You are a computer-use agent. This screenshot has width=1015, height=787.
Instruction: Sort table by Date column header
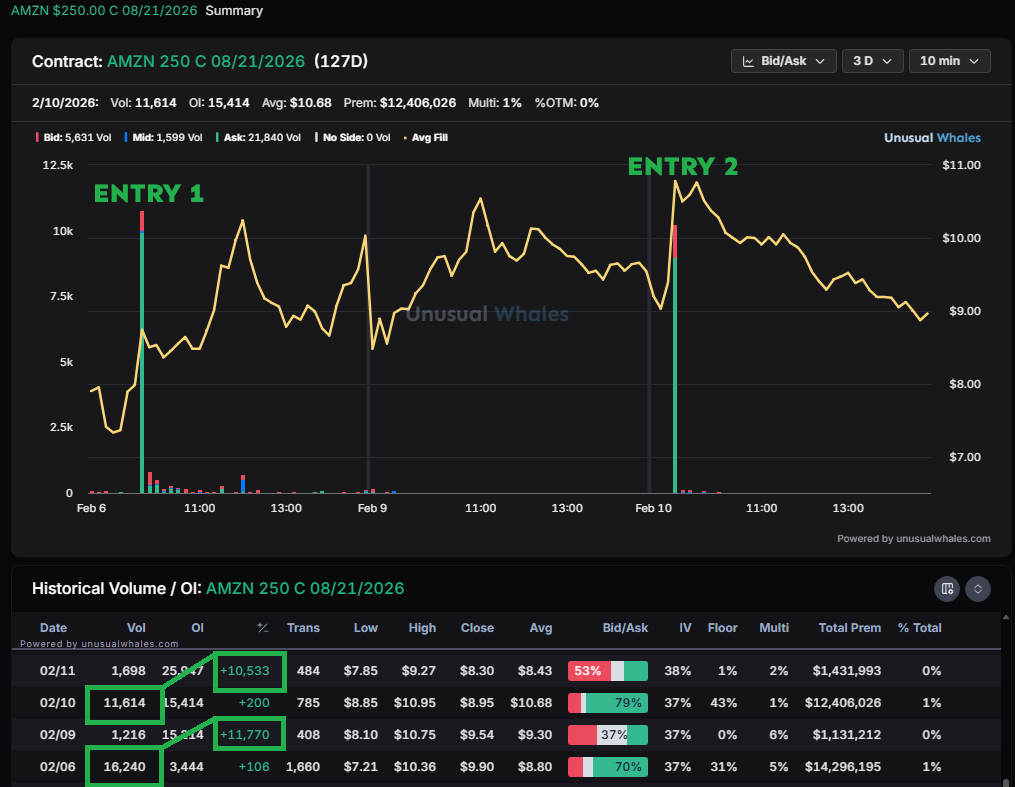click(x=53, y=628)
